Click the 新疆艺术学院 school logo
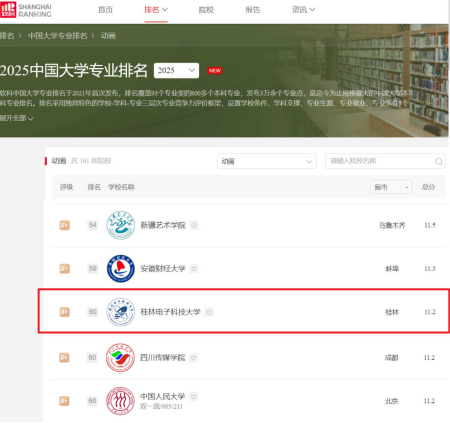Image resolution: width=450 pixels, height=423 pixels. (120, 225)
